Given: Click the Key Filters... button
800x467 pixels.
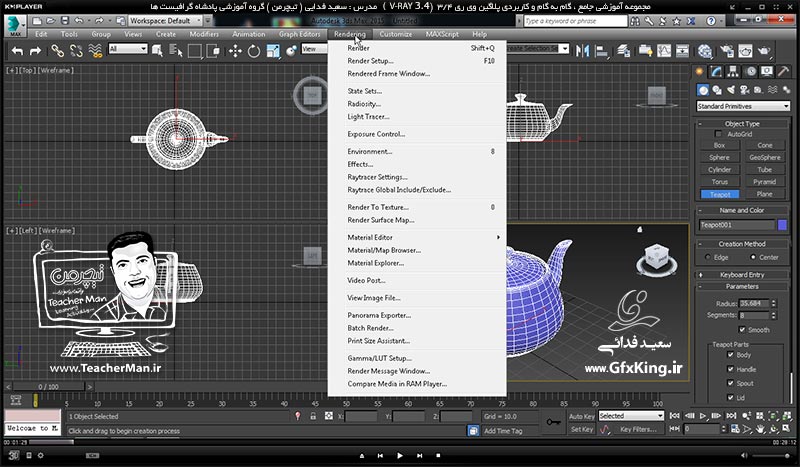Looking at the screenshot, I should click(x=638, y=429).
